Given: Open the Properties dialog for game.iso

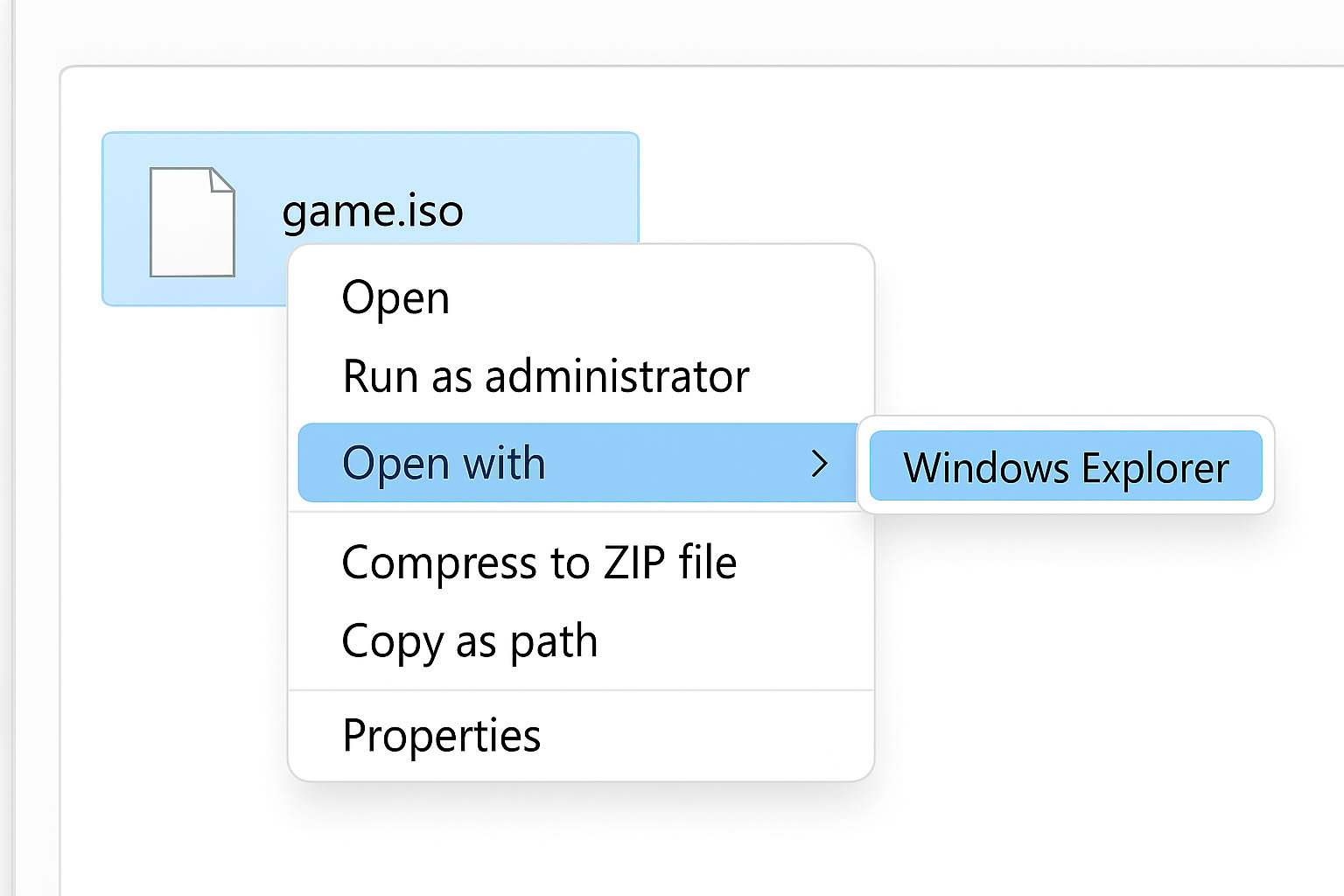Looking at the screenshot, I should click(441, 735).
